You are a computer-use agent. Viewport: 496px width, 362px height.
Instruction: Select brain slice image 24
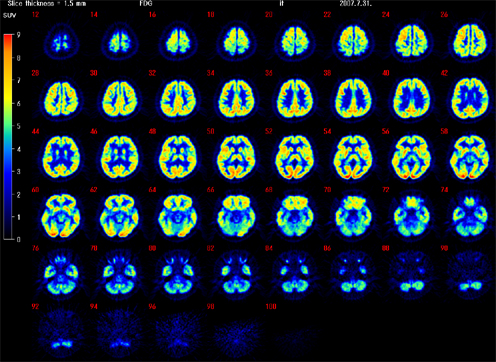(x=412, y=41)
